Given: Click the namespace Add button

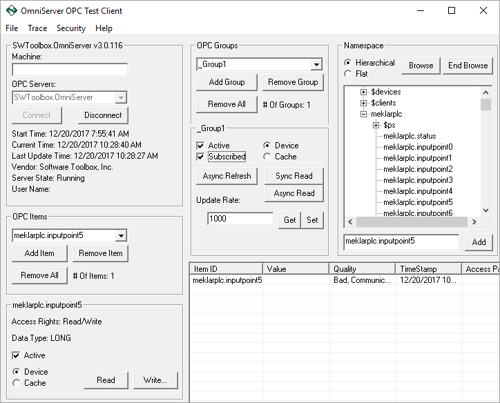Looking at the screenshot, I should [x=479, y=242].
